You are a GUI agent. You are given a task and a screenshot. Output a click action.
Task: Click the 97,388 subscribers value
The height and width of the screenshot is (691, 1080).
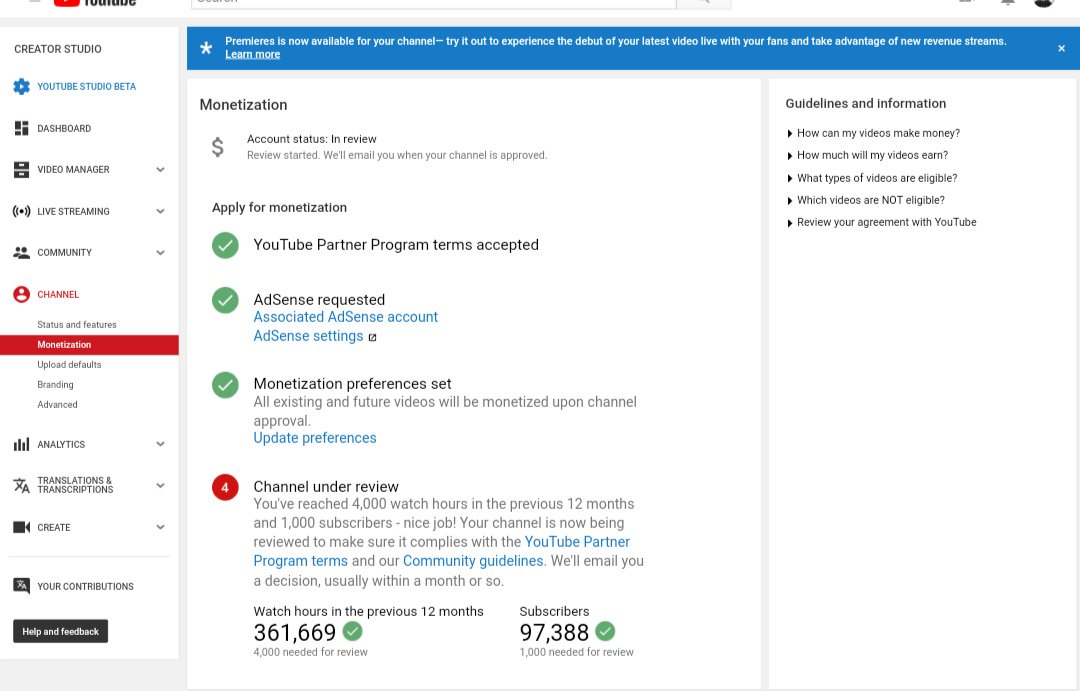(x=554, y=632)
